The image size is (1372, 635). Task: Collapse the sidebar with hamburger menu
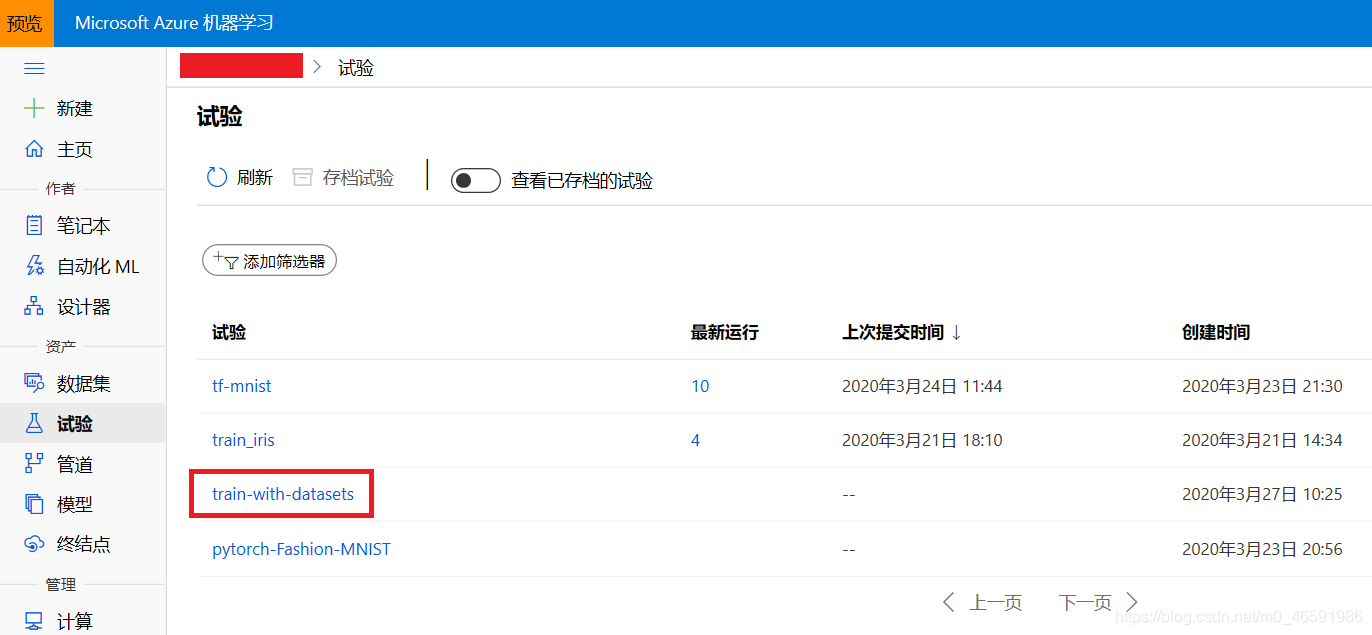click(x=33, y=68)
